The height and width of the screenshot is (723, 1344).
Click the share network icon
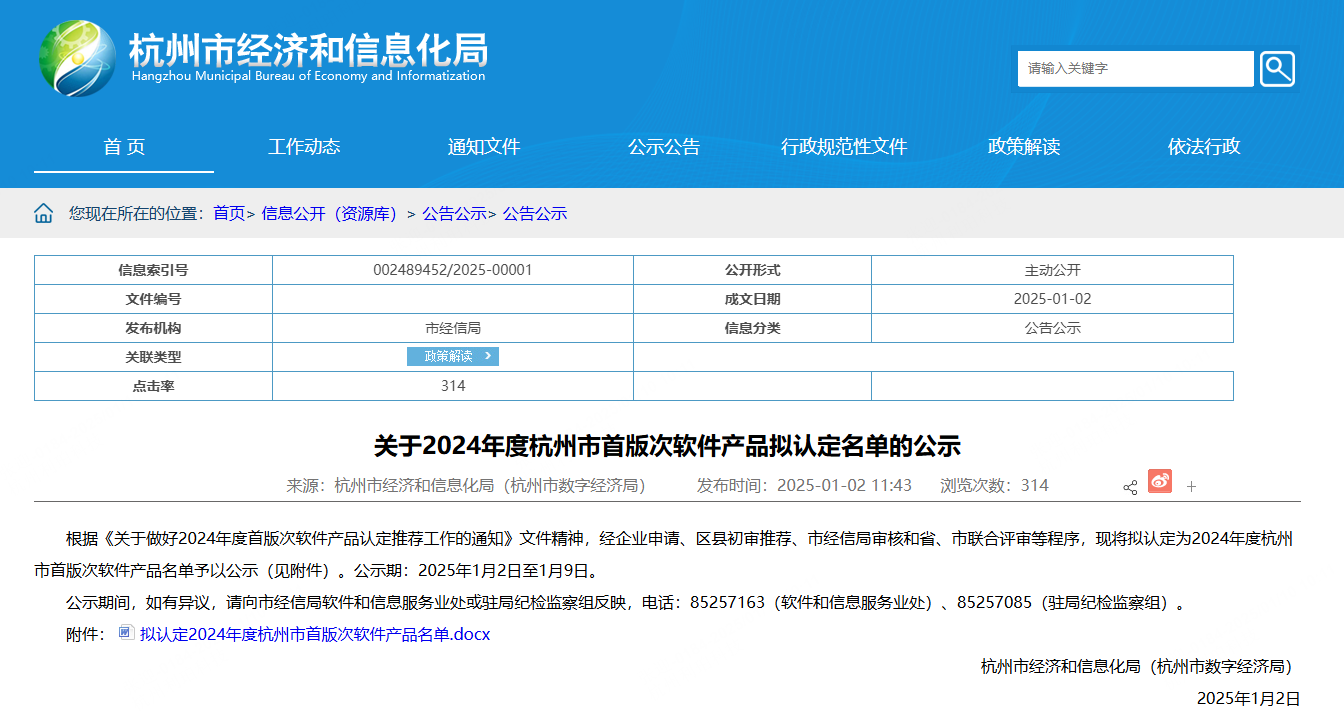[x=1130, y=487]
